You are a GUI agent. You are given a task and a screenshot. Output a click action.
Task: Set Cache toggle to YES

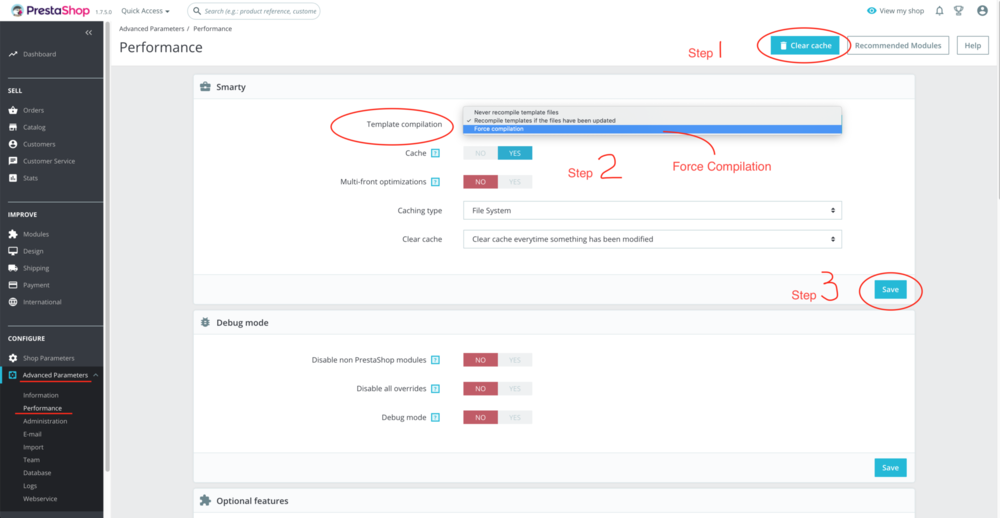click(x=515, y=153)
